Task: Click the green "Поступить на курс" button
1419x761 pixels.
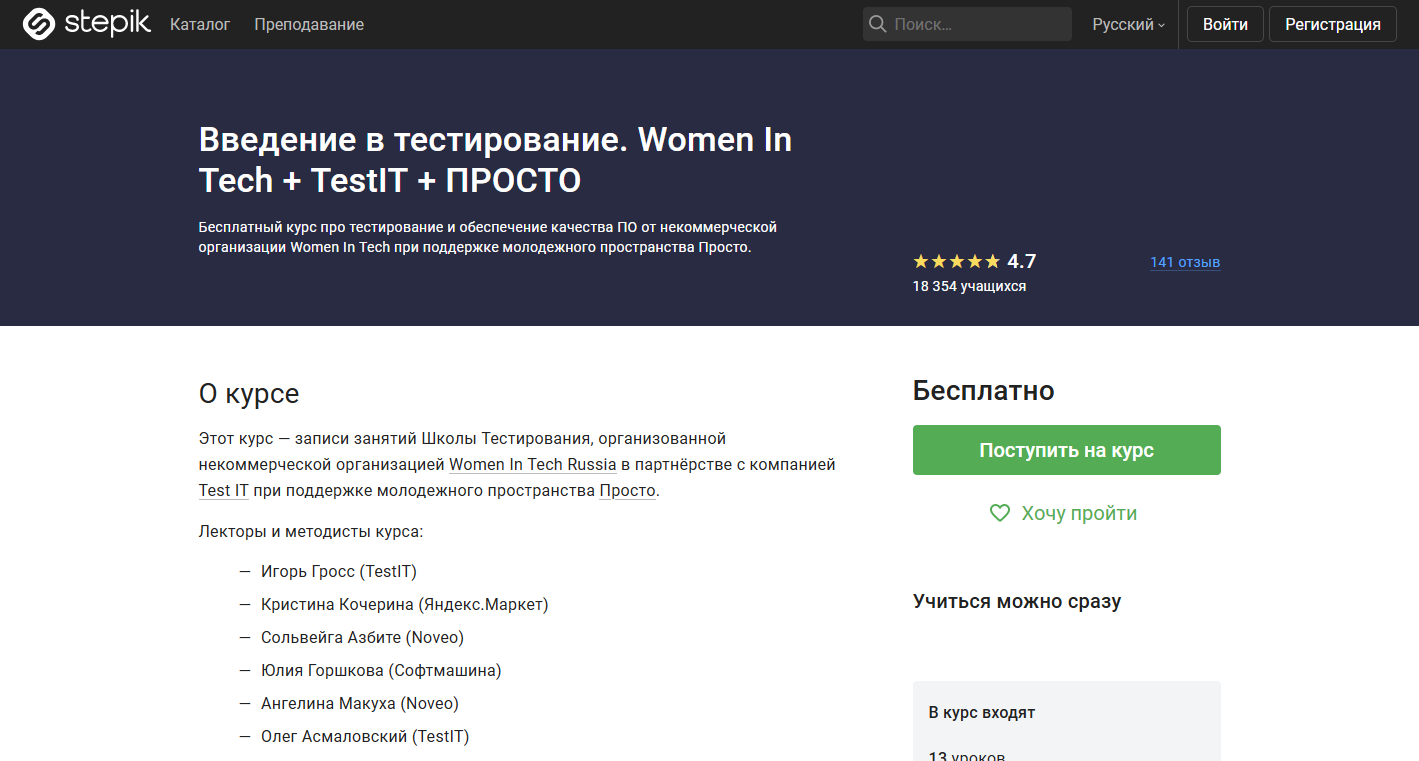Action: [1066, 450]
